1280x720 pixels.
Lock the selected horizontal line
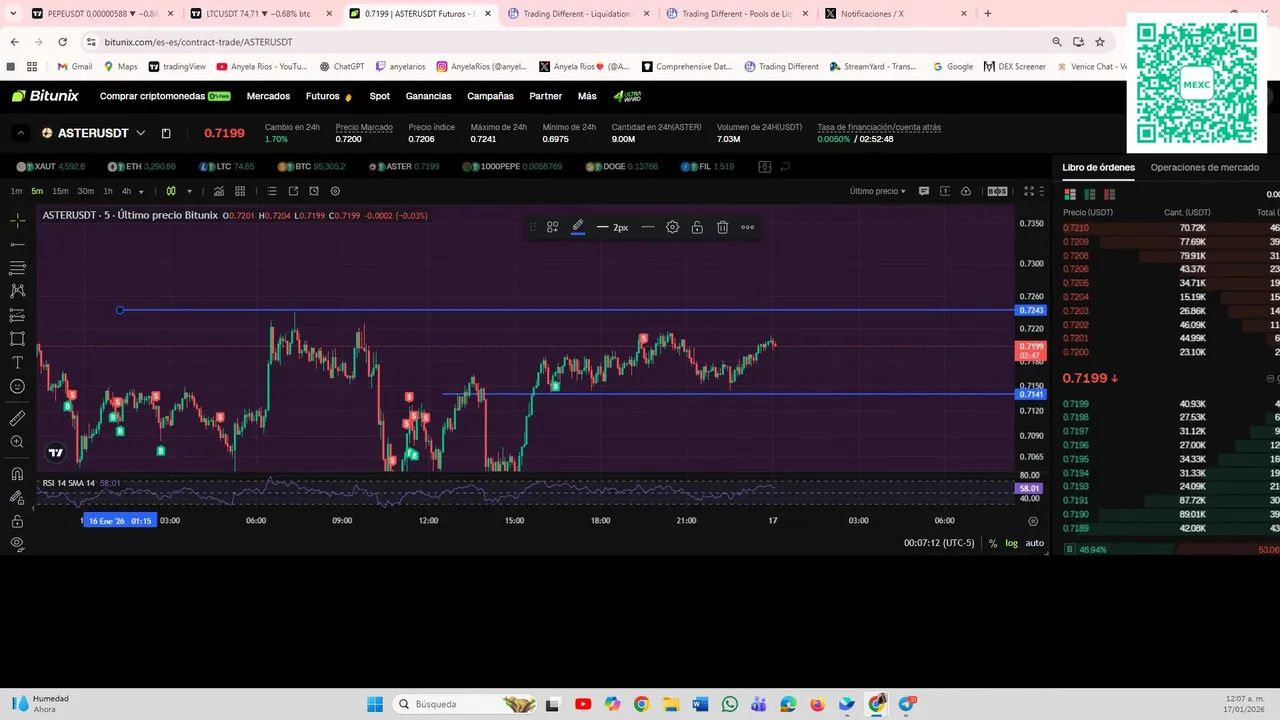click(697, 227)
